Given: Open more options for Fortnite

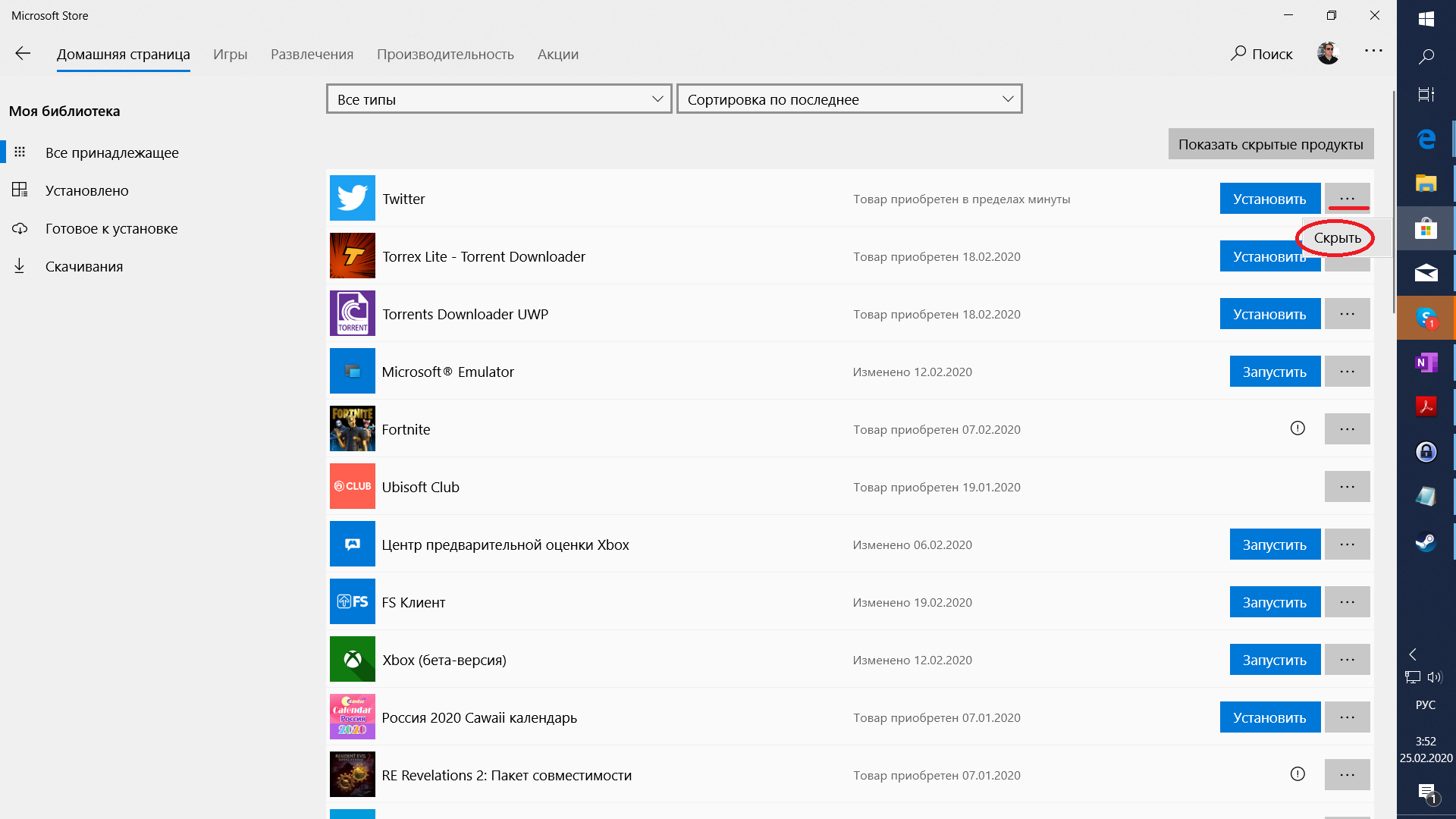Looking at the screenshot, I should point(1347,429).
